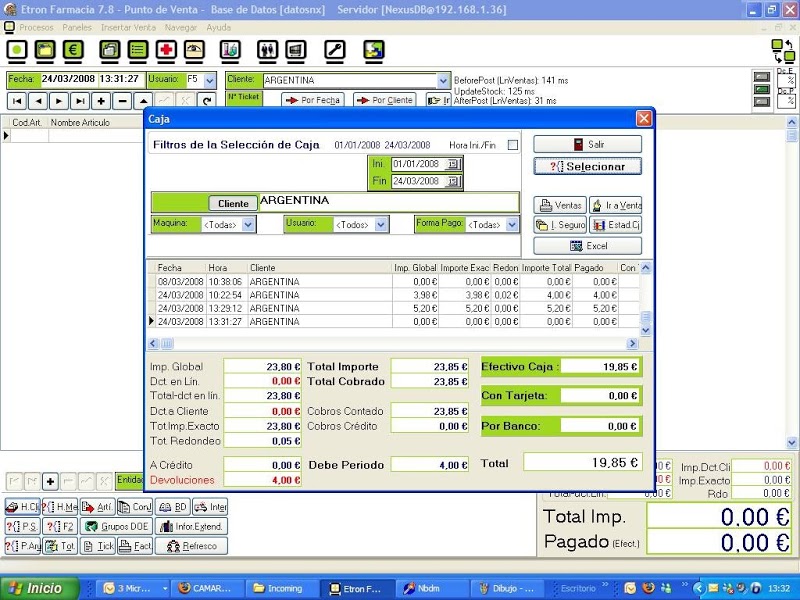The height and width of the screenshot is (600, 800).
Task: Expand the Usuario F5 dropdown in main window
Action: [210, 80]
